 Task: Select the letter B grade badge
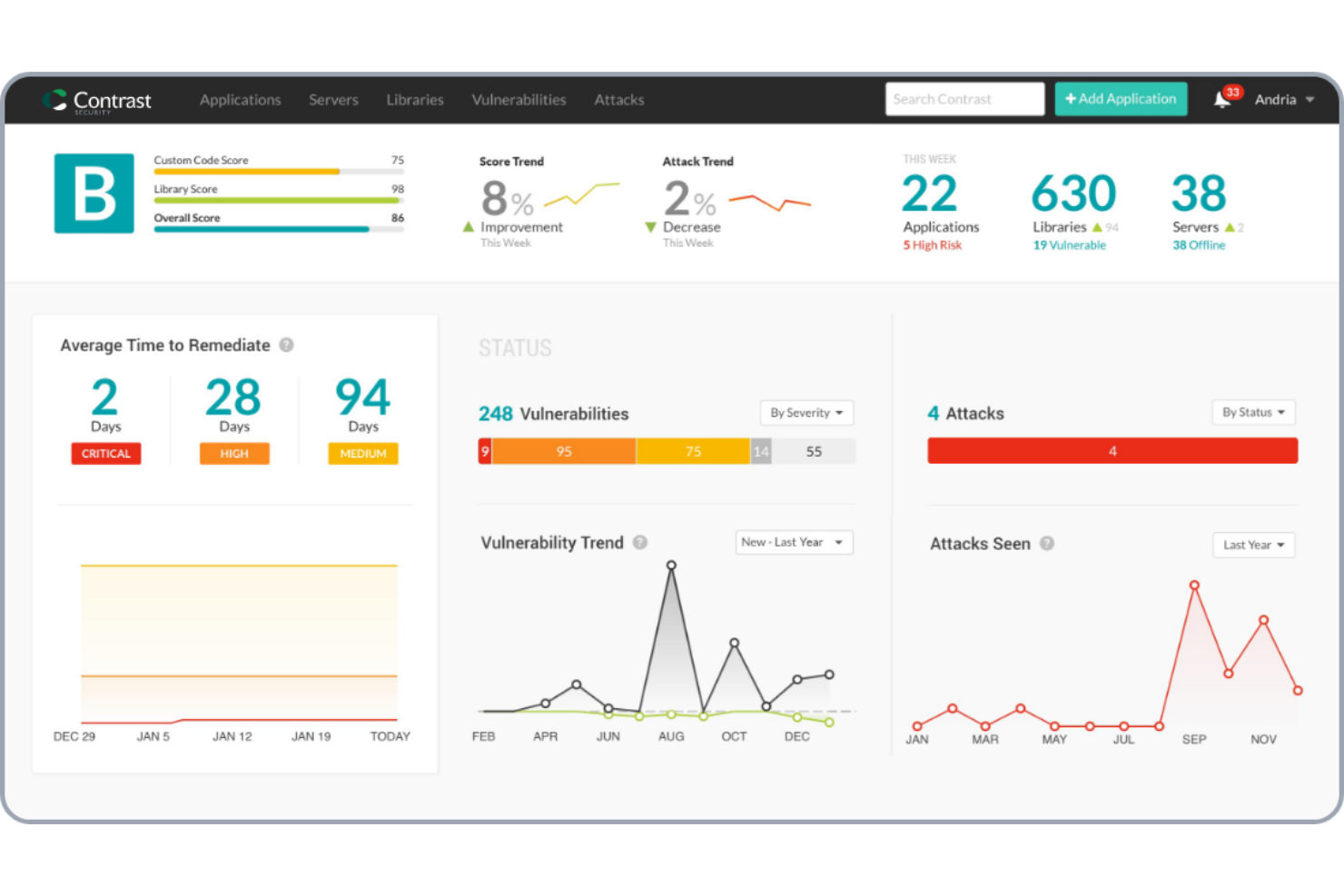pyautogui.click(x=94, y=193)
